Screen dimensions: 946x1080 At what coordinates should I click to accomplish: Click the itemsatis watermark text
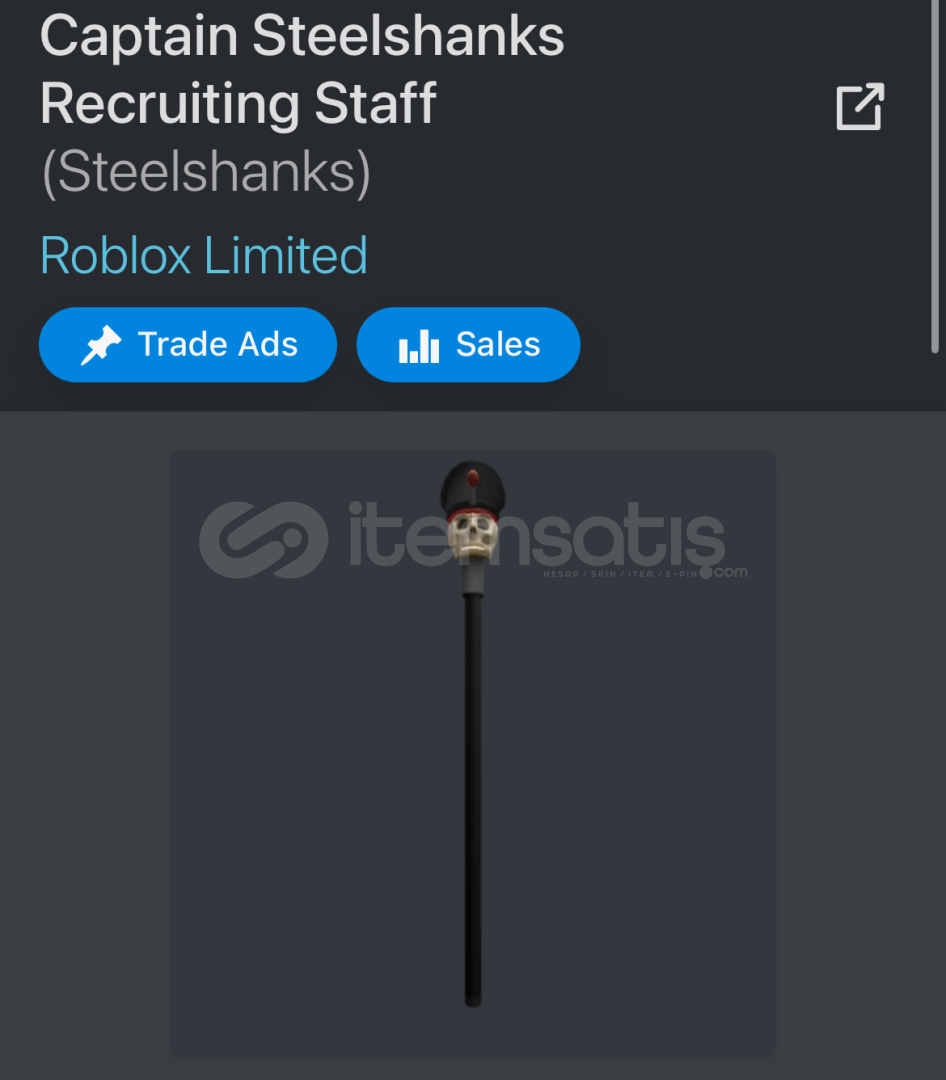(x=536, y=534)
